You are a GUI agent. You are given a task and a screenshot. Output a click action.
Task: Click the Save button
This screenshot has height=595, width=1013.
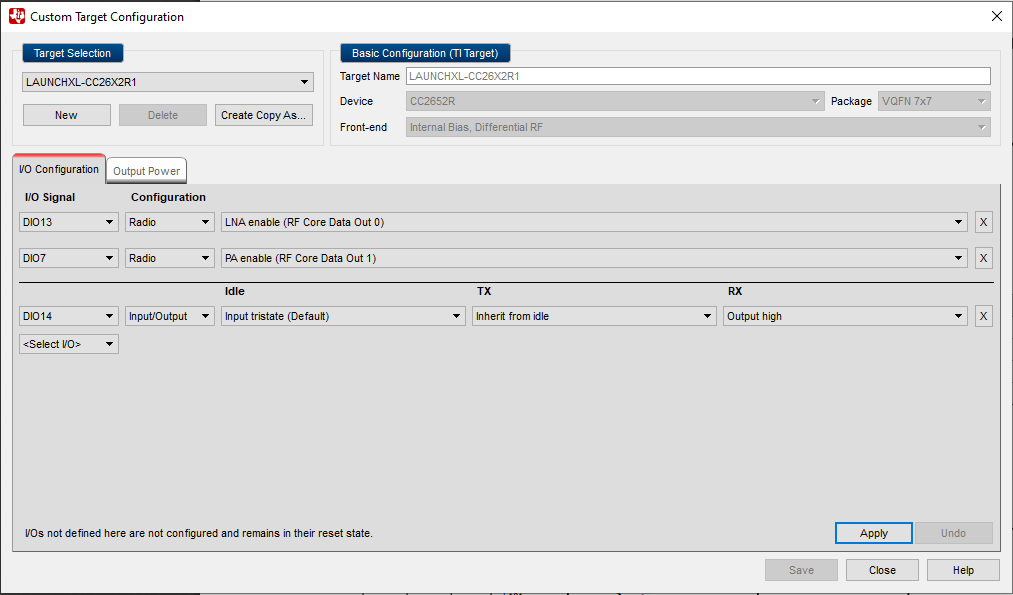[x=801, y=570]
